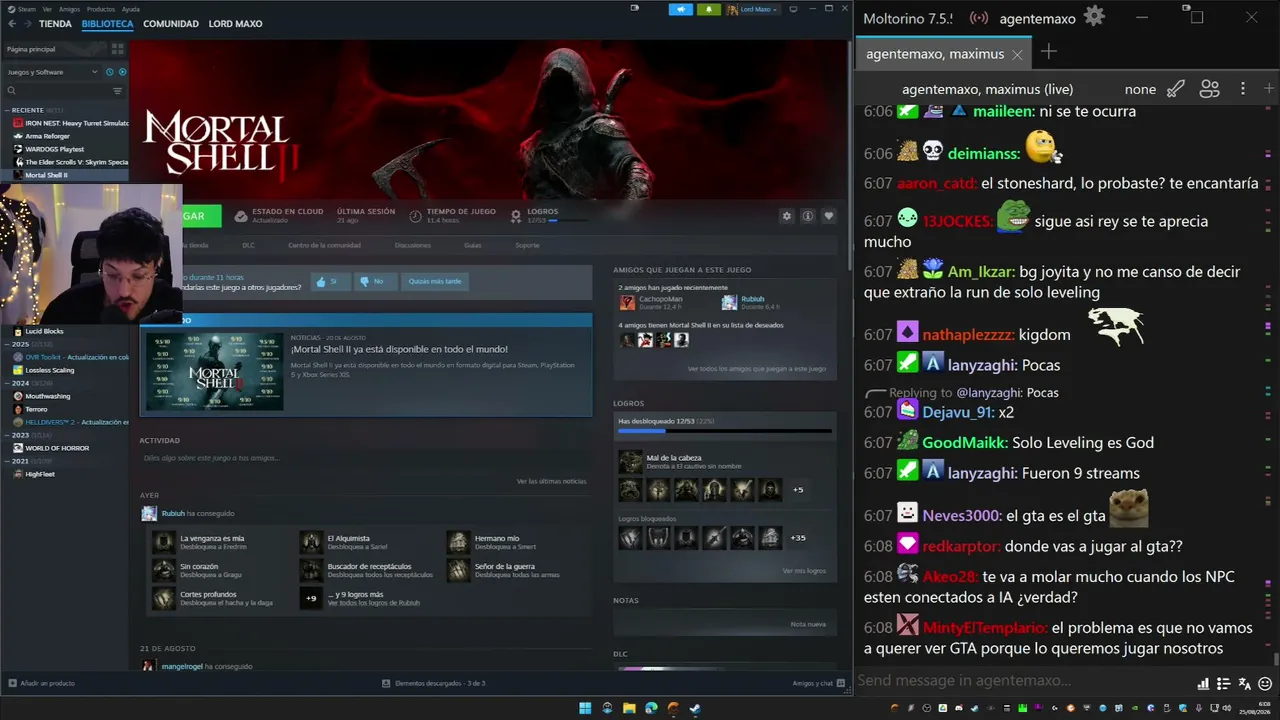Recommend game with Sí thumbs-up
This screenshot has width=1280, height=720.
329,282
